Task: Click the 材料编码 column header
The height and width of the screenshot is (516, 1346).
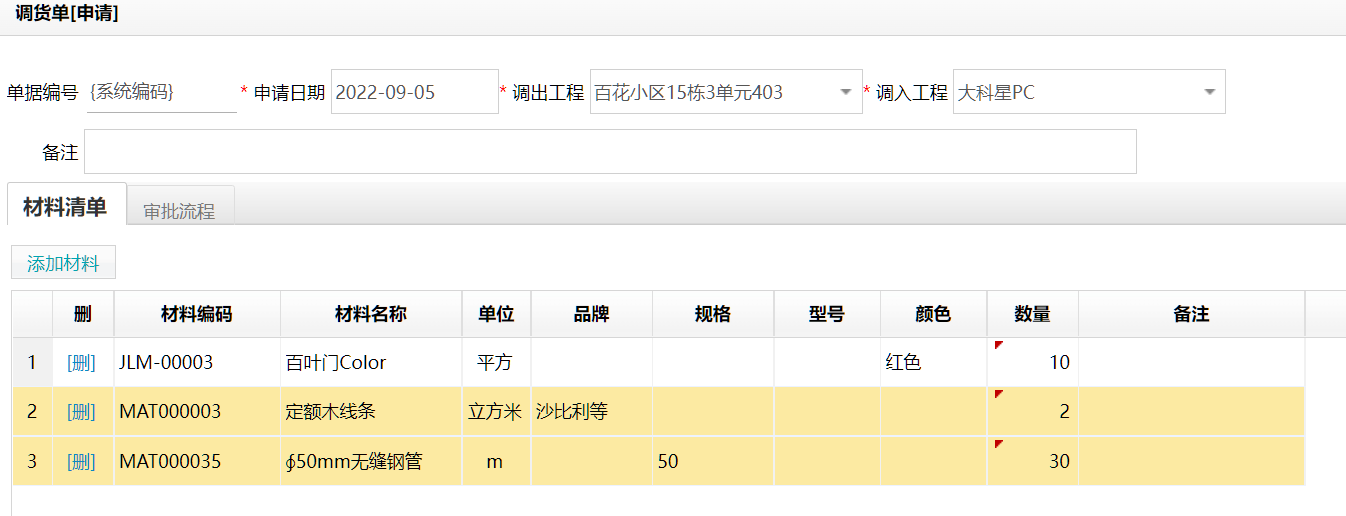Action: pyautogui.click(x=197, y=314)
